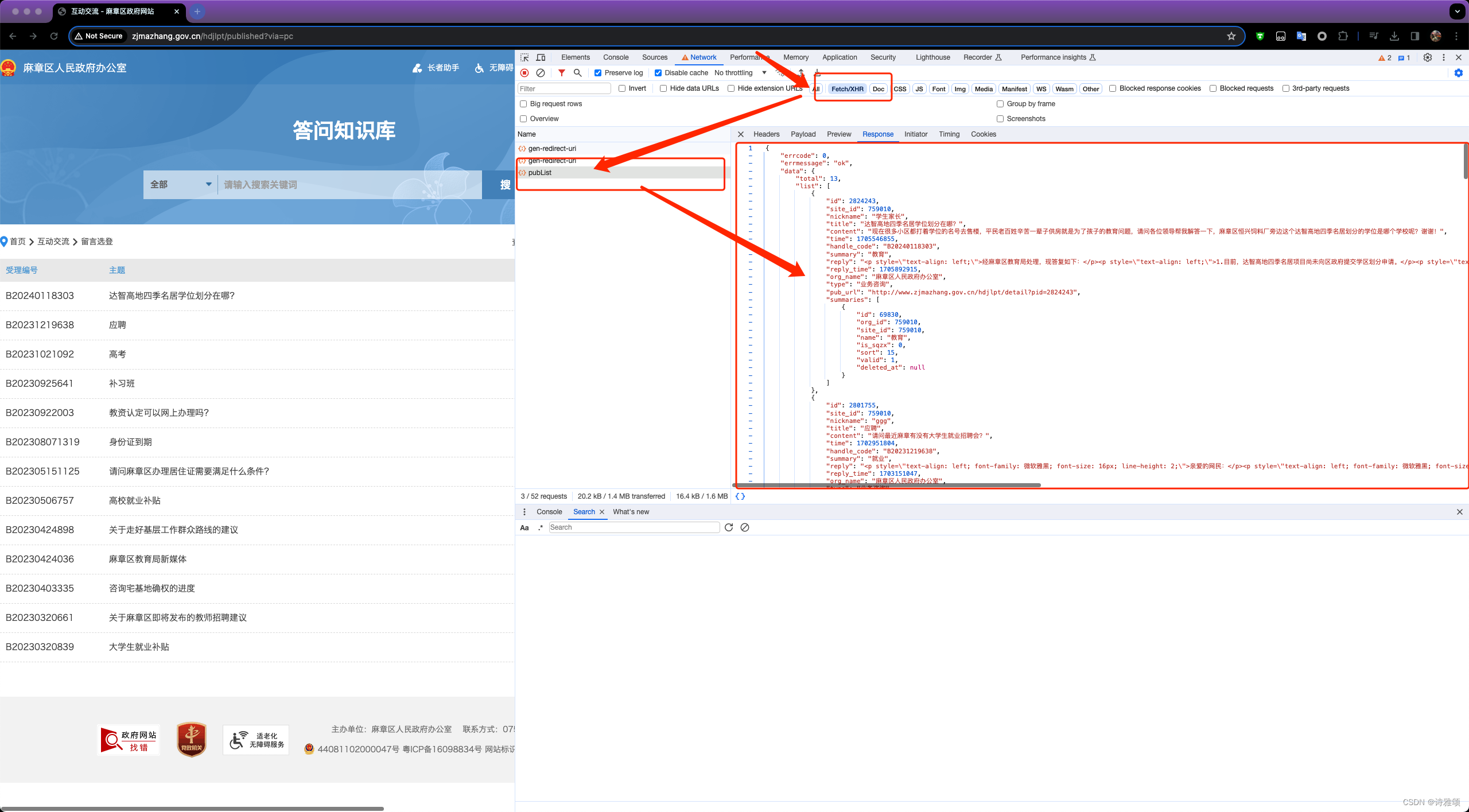Screen dimensions: 1469x812
Task: Select the Headers tab
Action: click(767, 134)
